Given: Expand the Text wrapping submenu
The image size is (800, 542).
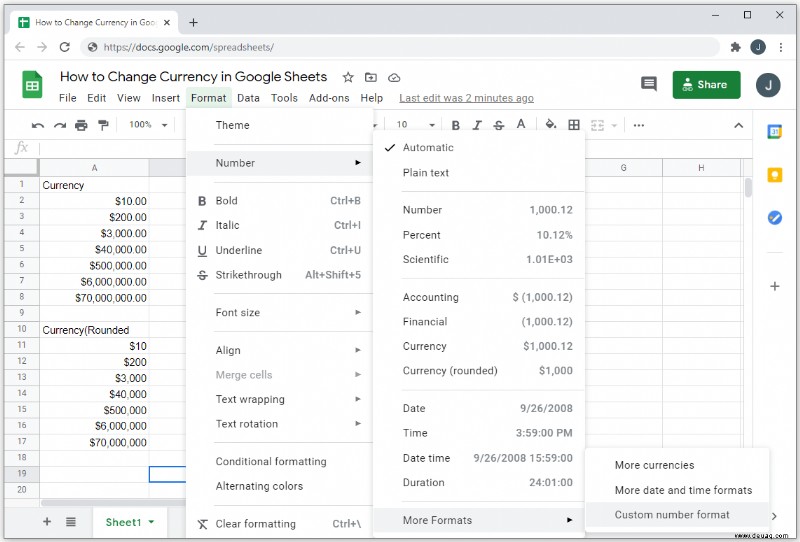Looking at the screenshot, I should point(280,399).
